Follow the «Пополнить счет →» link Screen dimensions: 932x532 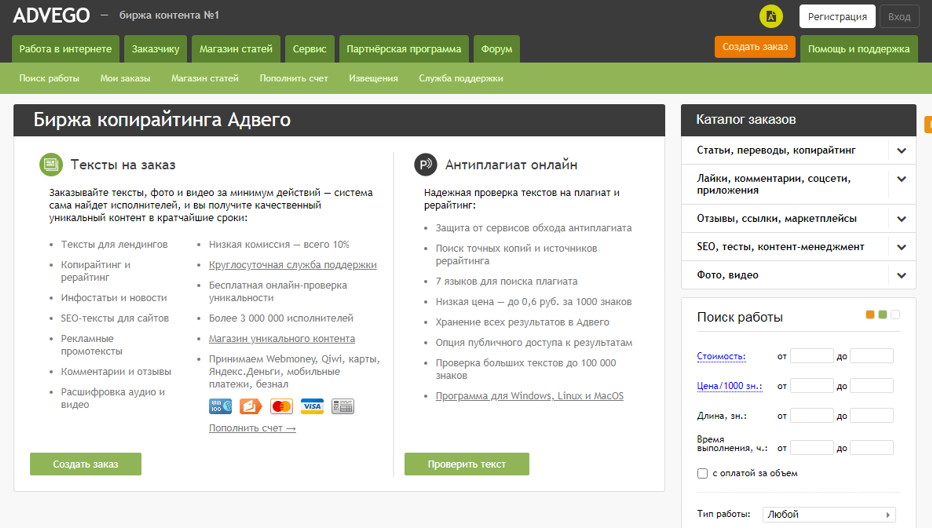tap(252, 428)
